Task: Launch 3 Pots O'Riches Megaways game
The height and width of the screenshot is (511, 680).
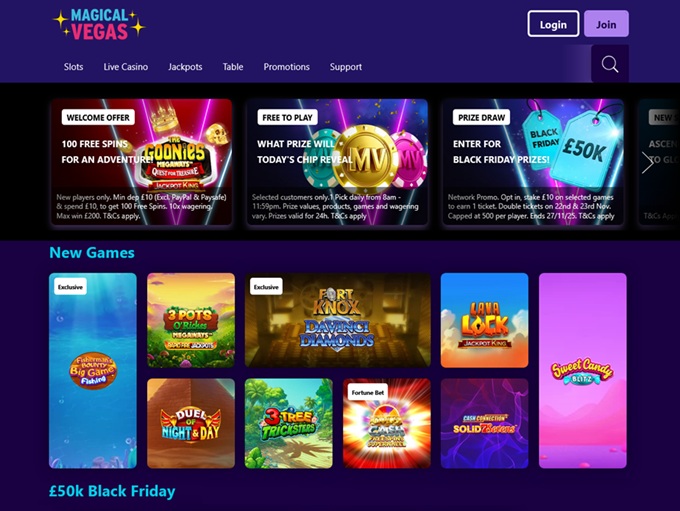Action: point(191,320)
